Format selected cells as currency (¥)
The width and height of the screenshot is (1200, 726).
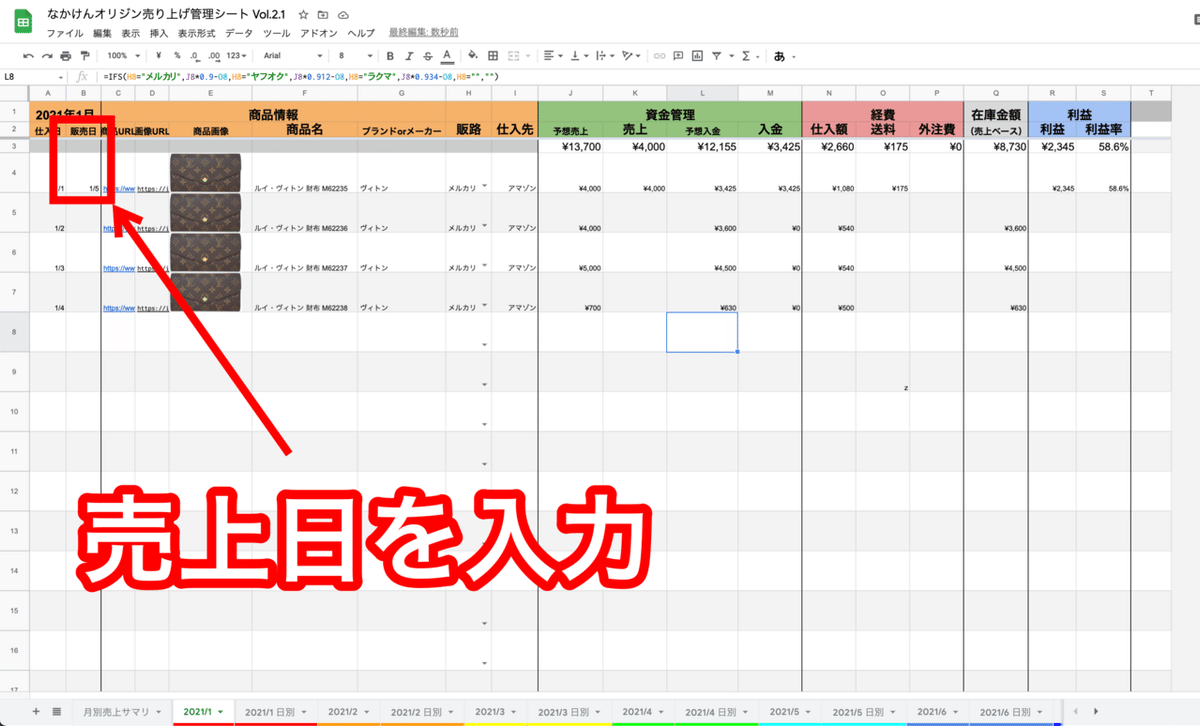point(159,56)
